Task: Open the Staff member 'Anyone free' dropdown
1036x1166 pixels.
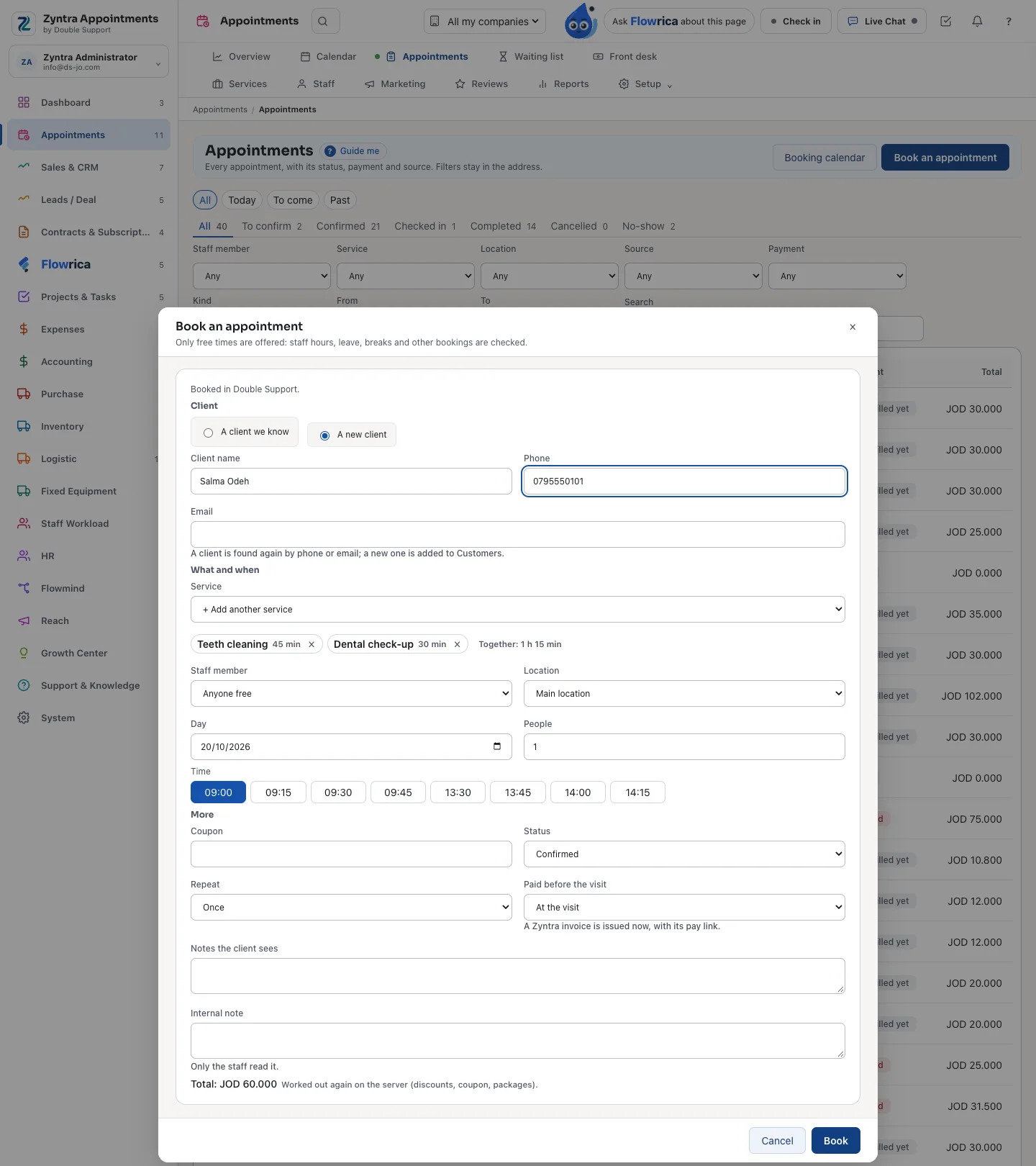Action: (351, 694)
